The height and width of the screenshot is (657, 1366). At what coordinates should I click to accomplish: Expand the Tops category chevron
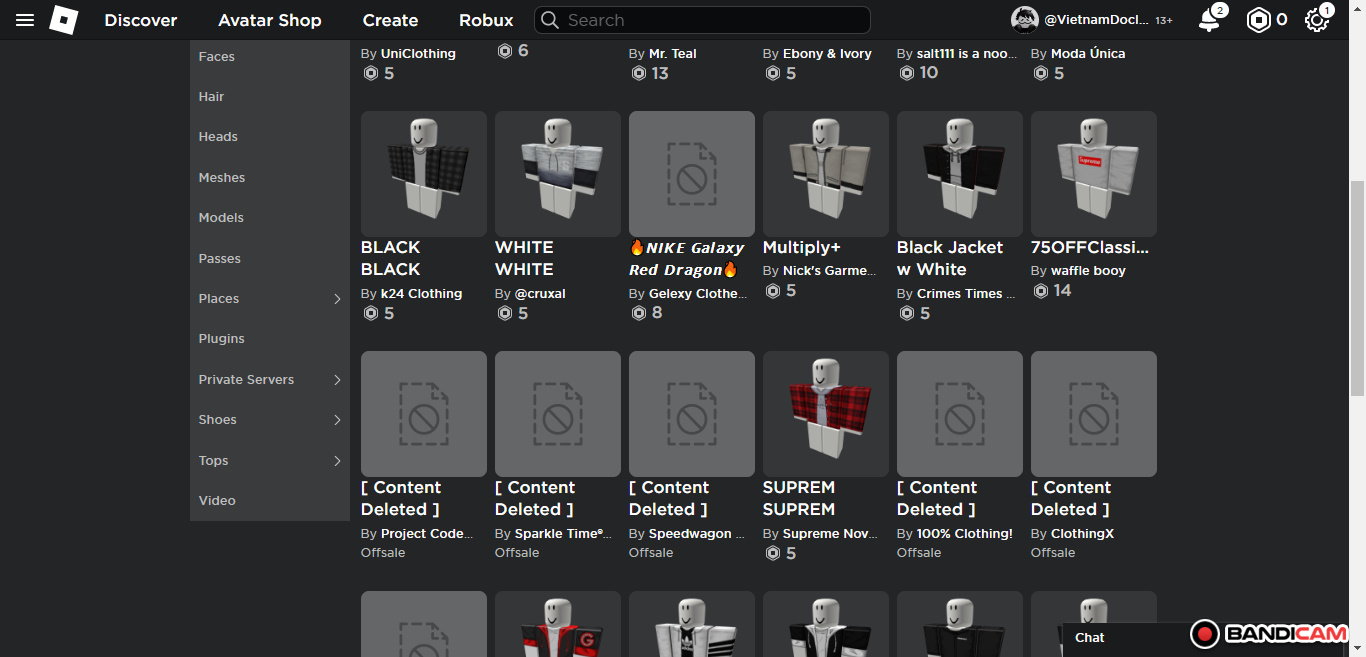click(337, 461)
